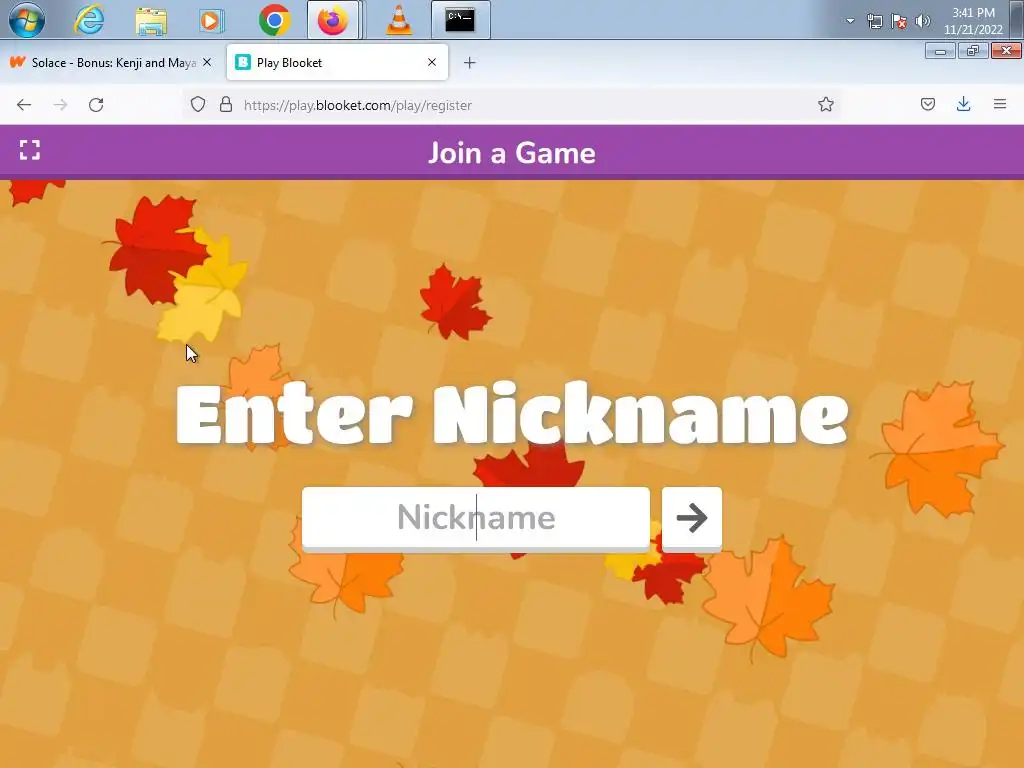Open the clock showing 3:41 PM

tap(973, 21)
